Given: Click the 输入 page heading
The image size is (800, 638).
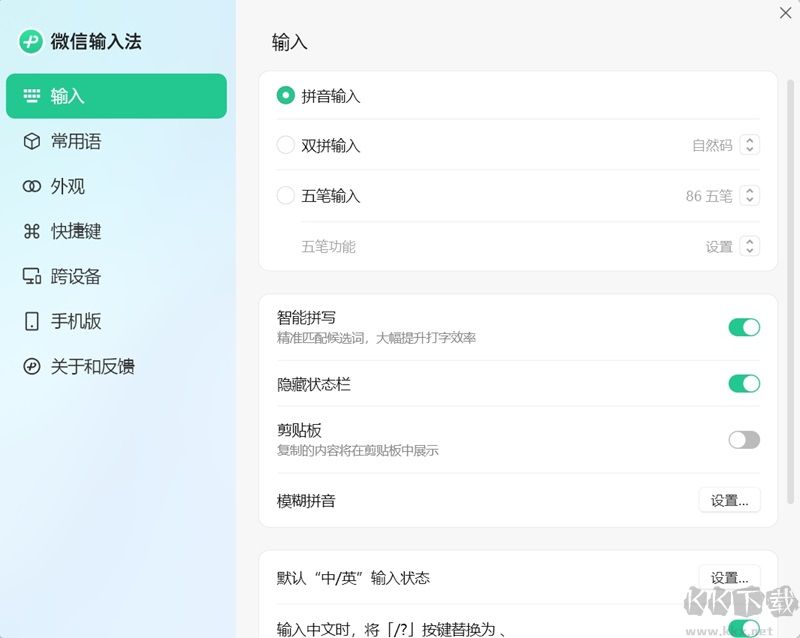Looking at the screenshot, I should click(x=289, y=42).
